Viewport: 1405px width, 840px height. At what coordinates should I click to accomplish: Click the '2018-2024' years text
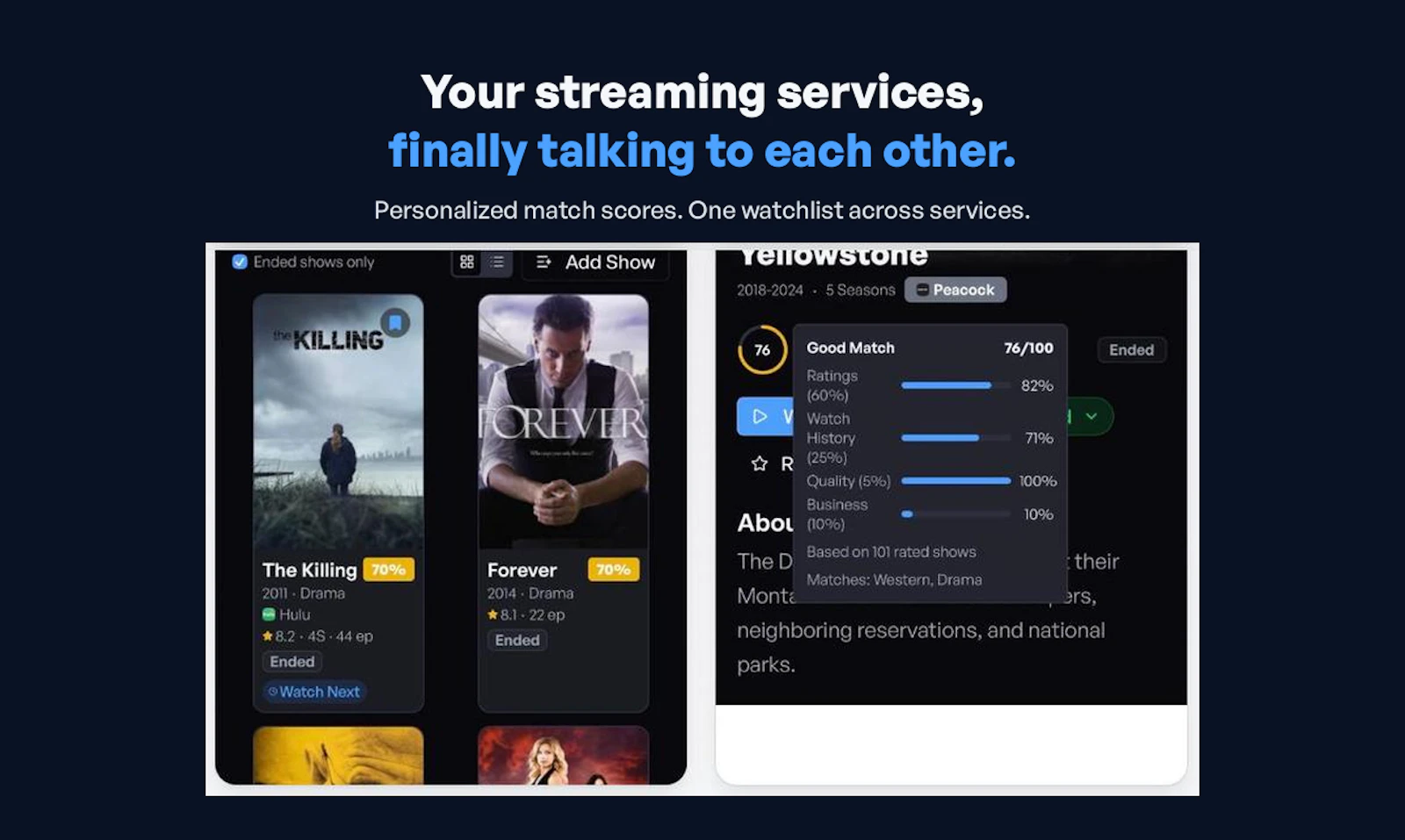[770, 290]
